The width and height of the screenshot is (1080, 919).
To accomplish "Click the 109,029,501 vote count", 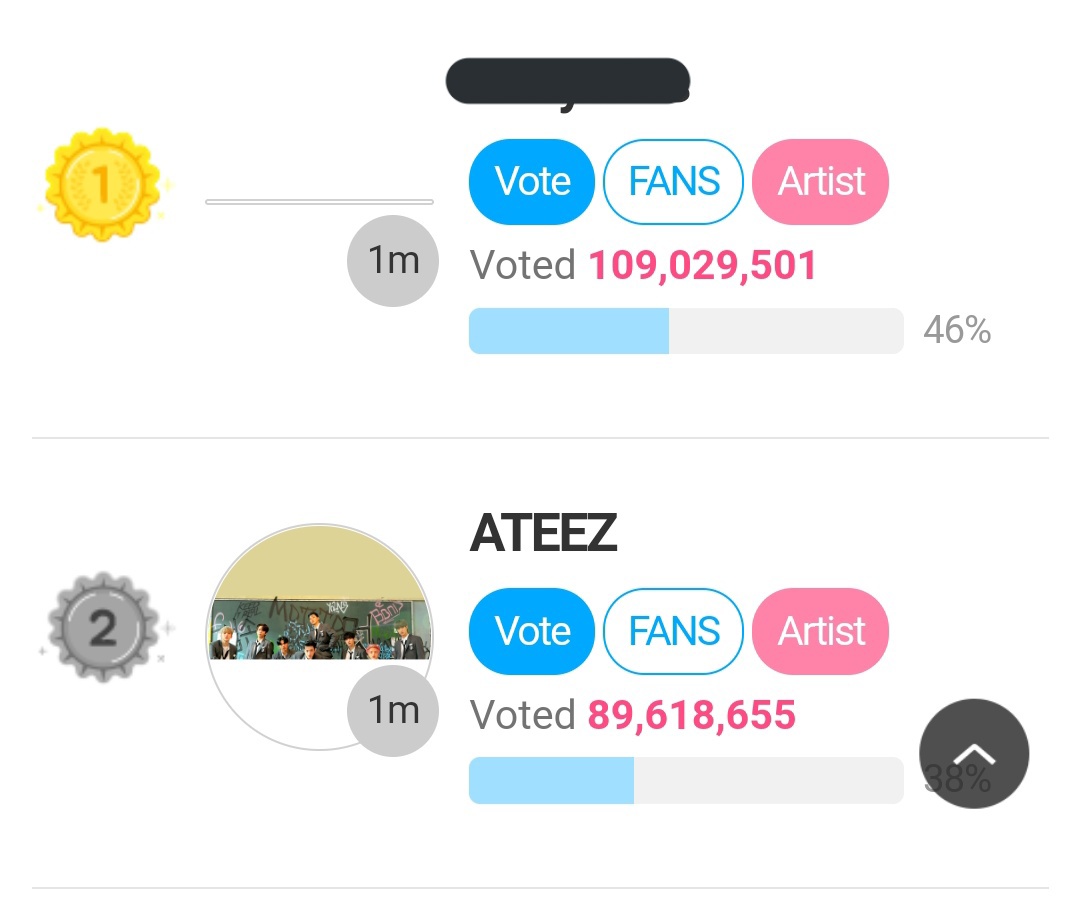I will click(702, 266).
